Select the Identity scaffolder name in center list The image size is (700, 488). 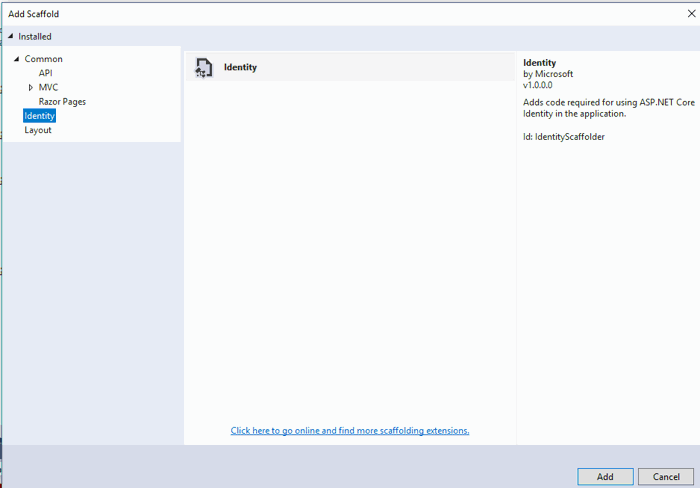(x=240, y=68)
